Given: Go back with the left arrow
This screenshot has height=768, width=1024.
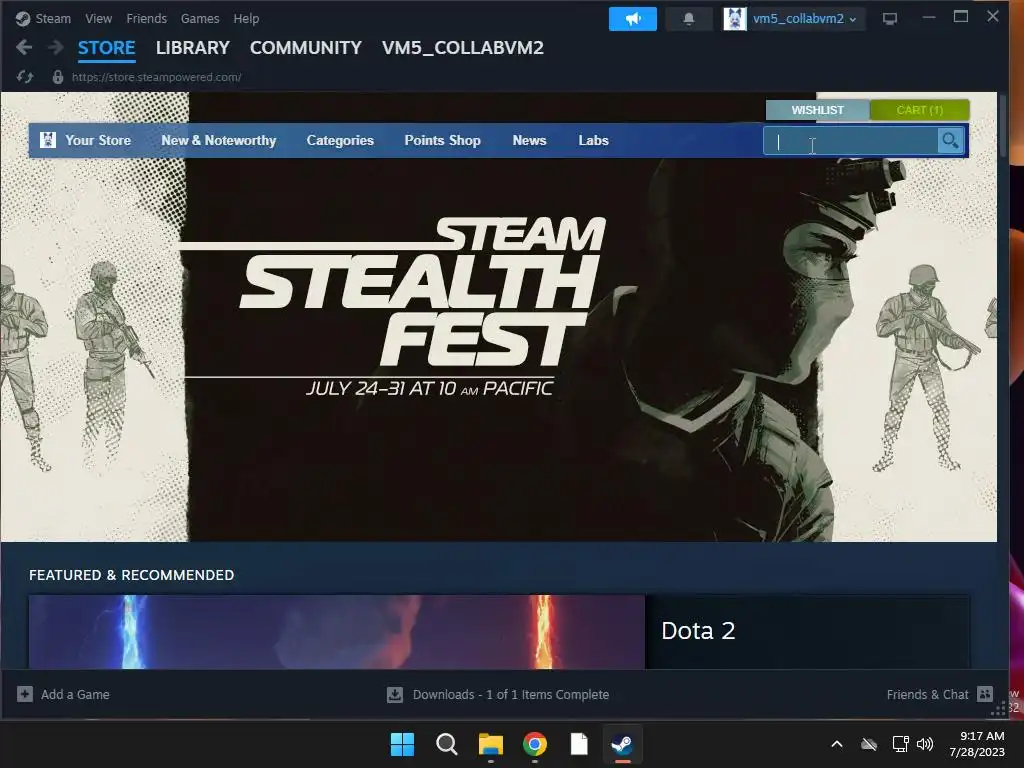Looking at the screenshot, I should [24, 47].
